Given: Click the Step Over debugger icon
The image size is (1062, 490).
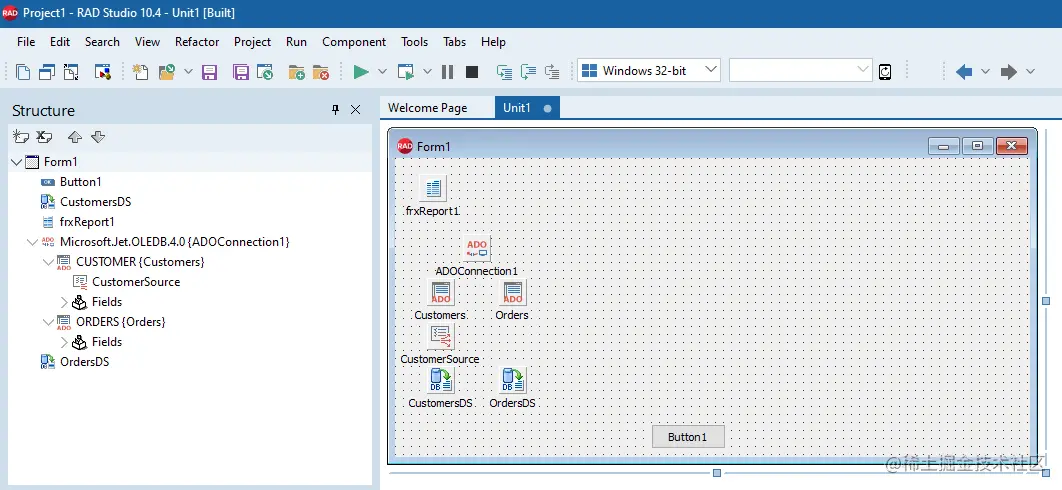Looking at the screenshot, I should pos(528,72).
